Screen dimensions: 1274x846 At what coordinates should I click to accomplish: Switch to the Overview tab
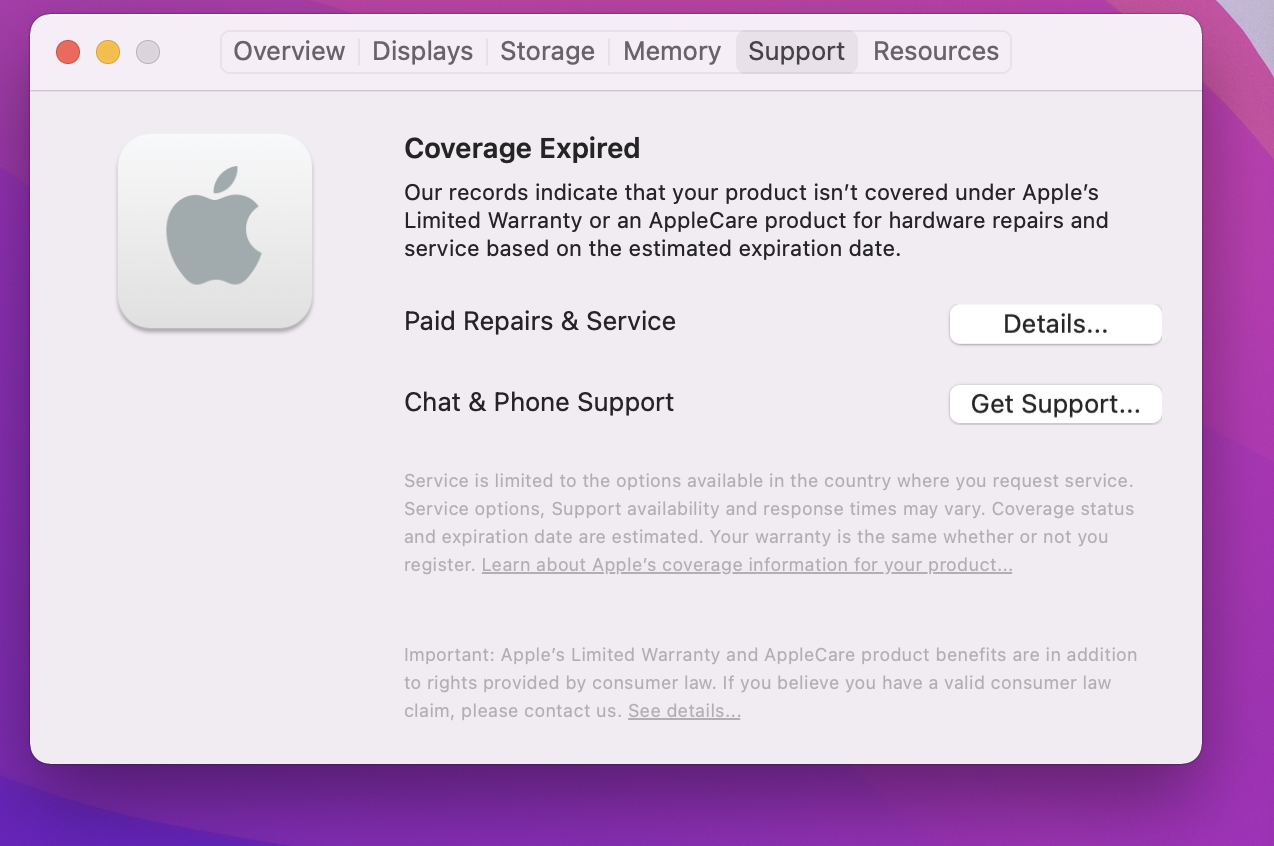coord(289,52)
